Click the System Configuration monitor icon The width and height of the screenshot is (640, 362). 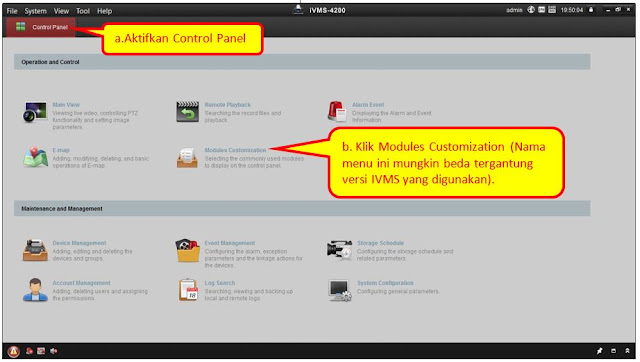coord(340,290)
